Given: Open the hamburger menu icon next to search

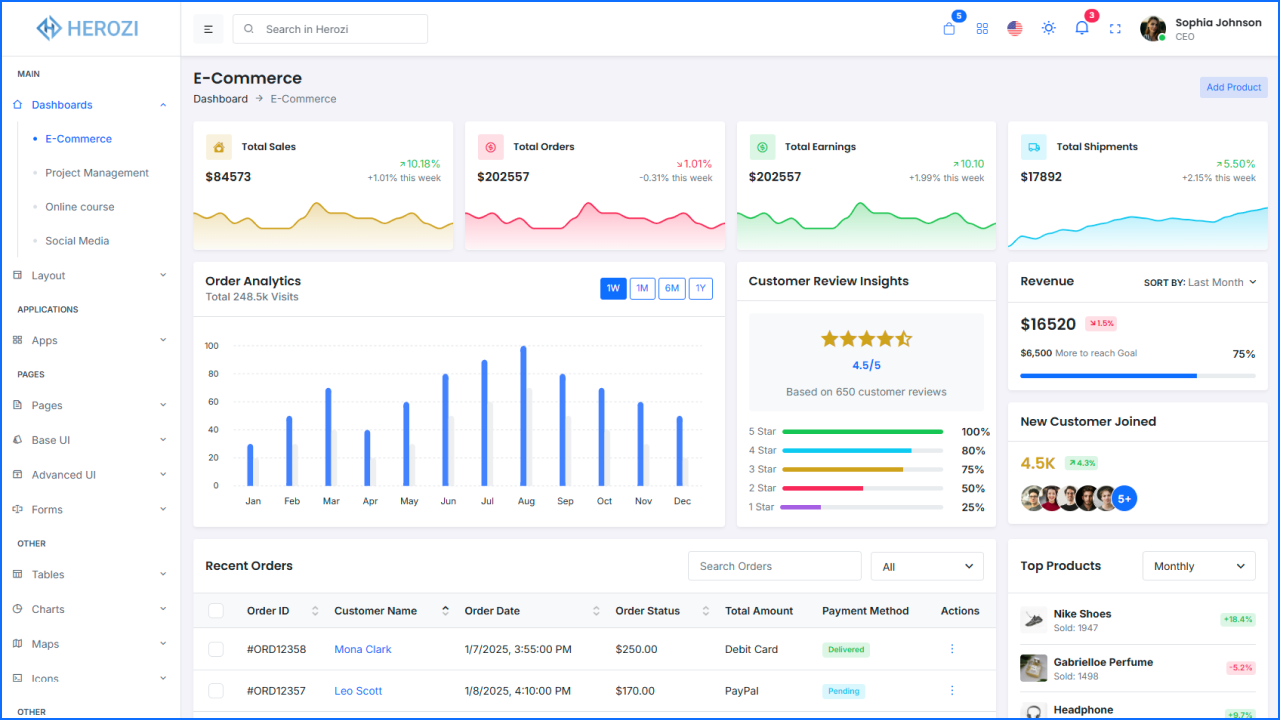Looking at the screenshot, I should point(208,28).
